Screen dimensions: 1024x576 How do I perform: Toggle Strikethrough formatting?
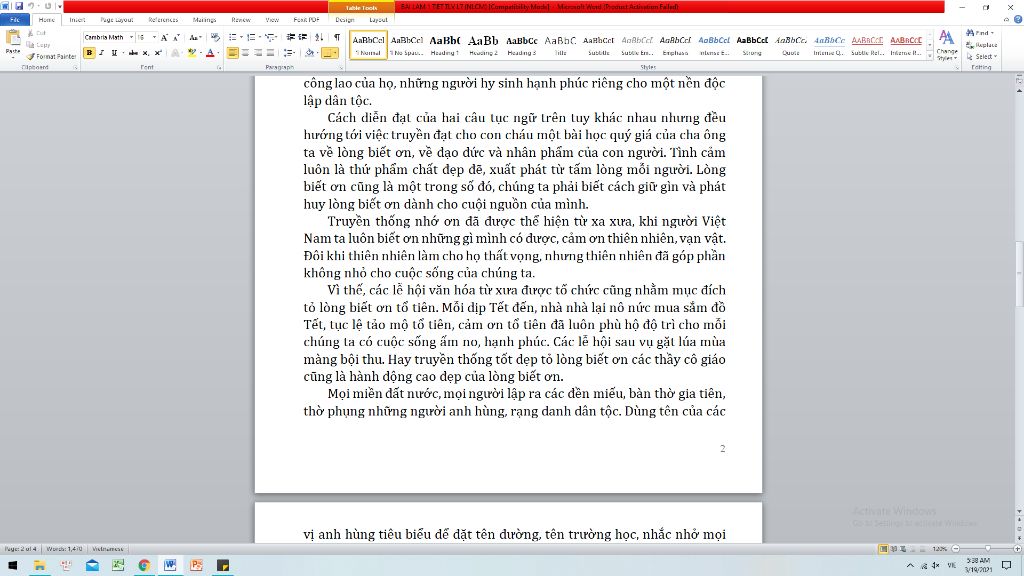point(133,53)
